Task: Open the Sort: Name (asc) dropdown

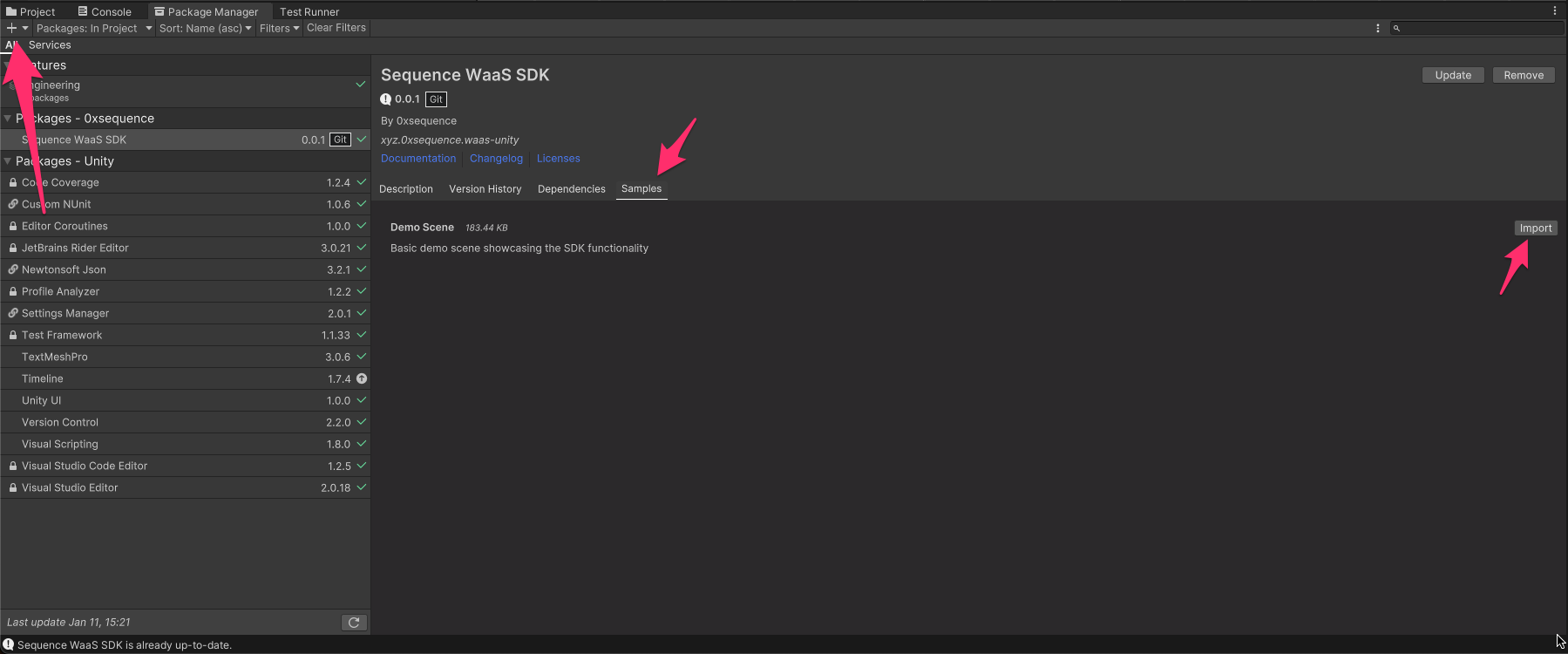Action: point(205,28)
